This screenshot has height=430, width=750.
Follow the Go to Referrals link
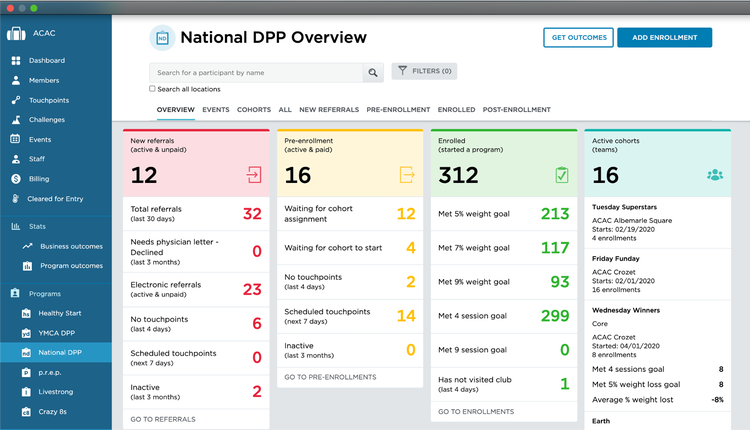[x=163, y=419]
